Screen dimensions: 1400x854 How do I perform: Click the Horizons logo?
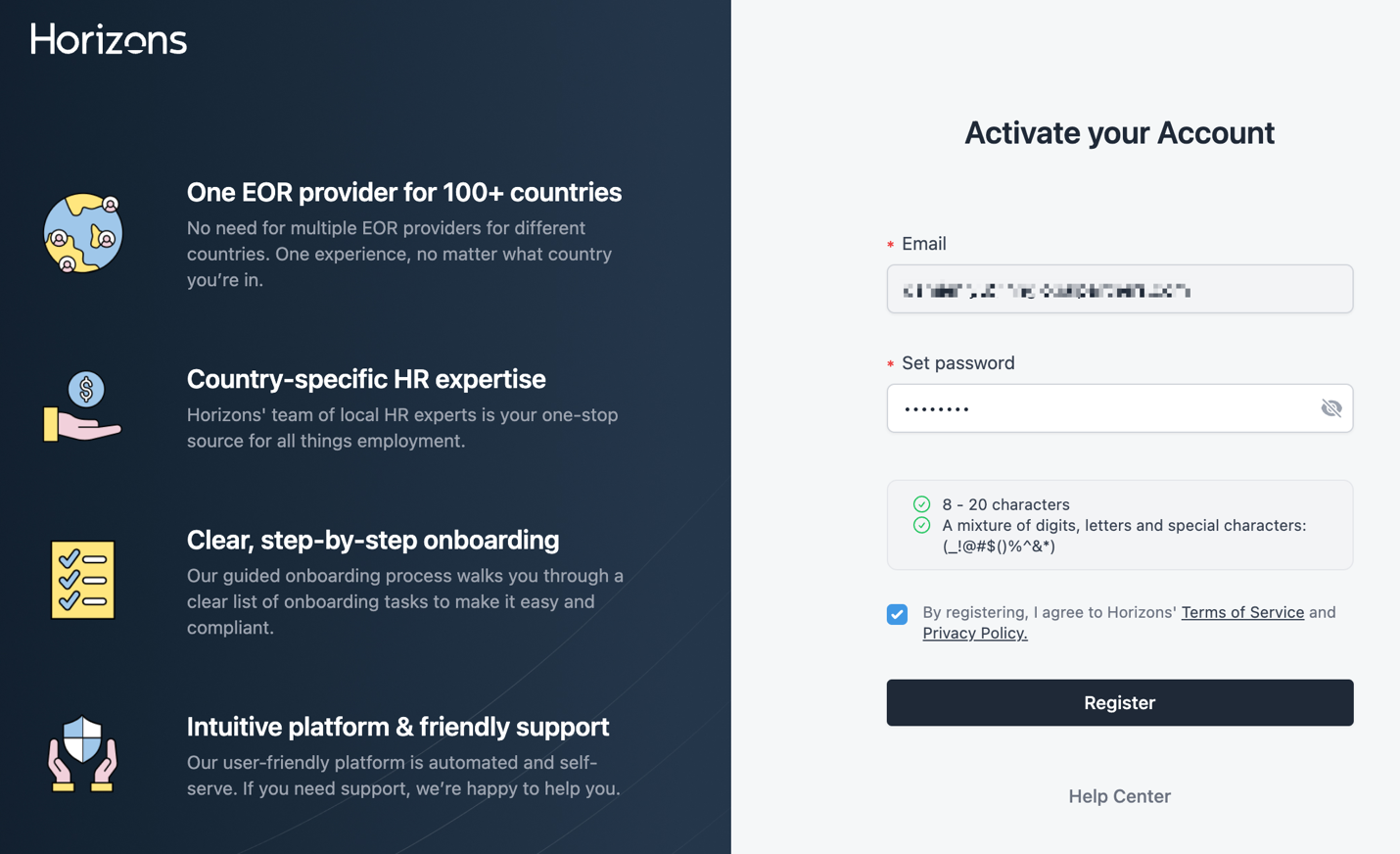pos(109,39)
